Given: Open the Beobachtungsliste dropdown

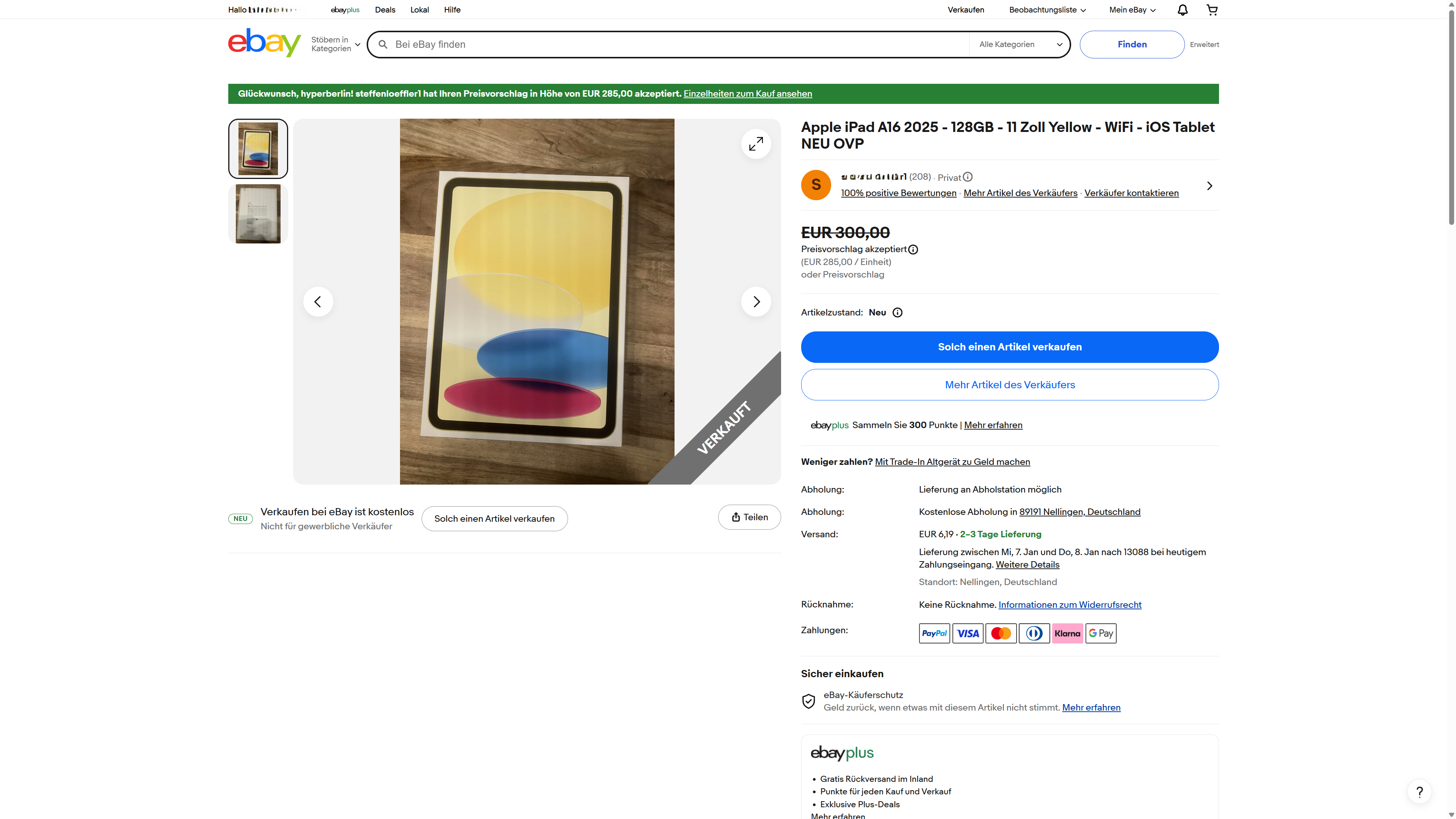Looking at the screenshot, I should (1047, 9).
